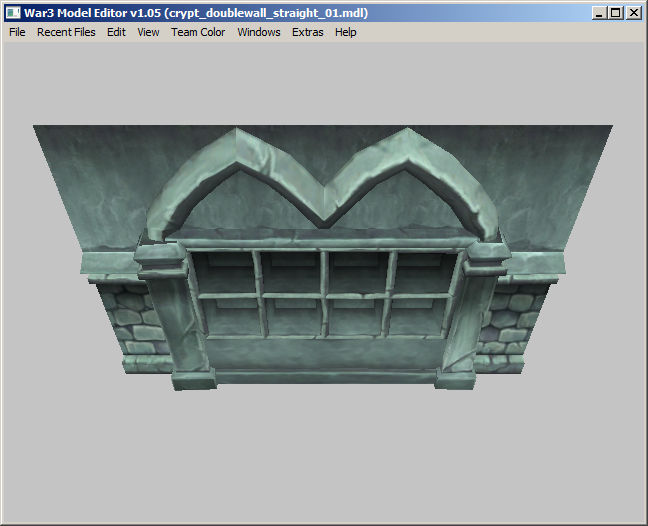Open the Recent Files menu
The image size is (648, 526).
click(x=66, y=32)
